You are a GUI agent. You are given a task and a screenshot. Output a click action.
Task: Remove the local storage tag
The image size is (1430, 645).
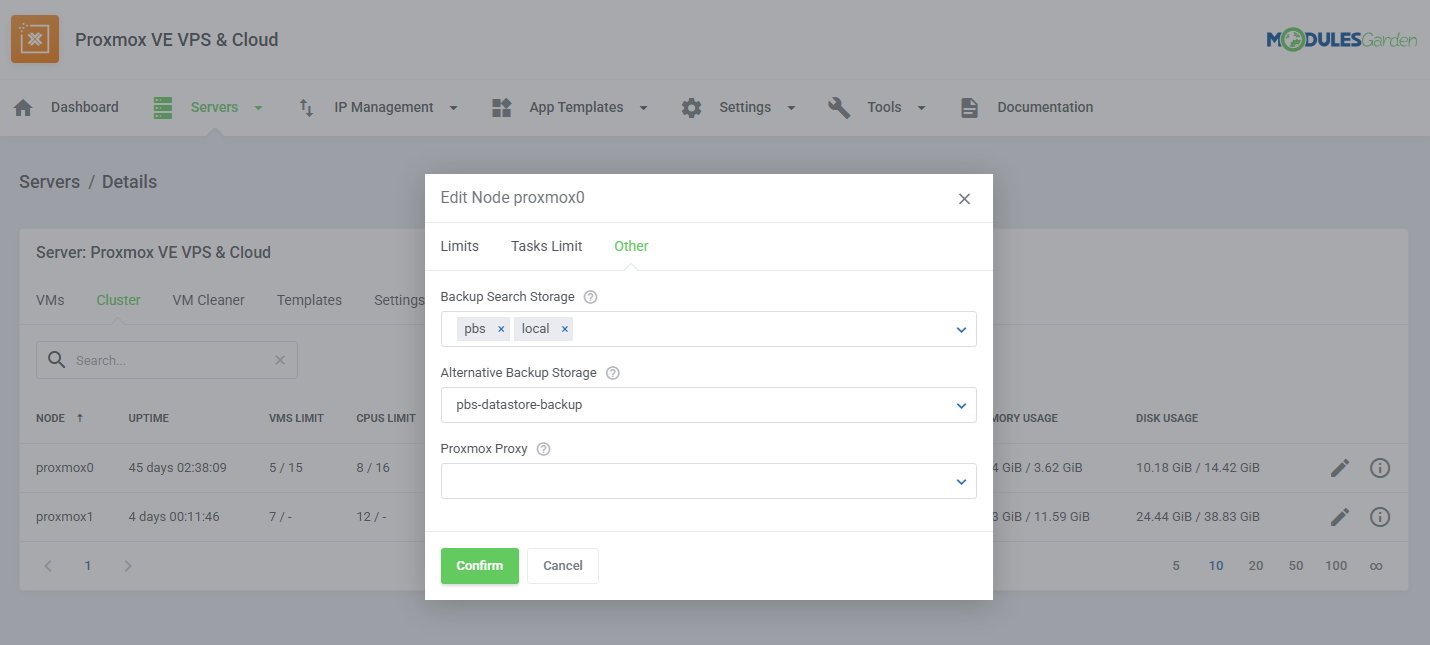coord(565,328)
